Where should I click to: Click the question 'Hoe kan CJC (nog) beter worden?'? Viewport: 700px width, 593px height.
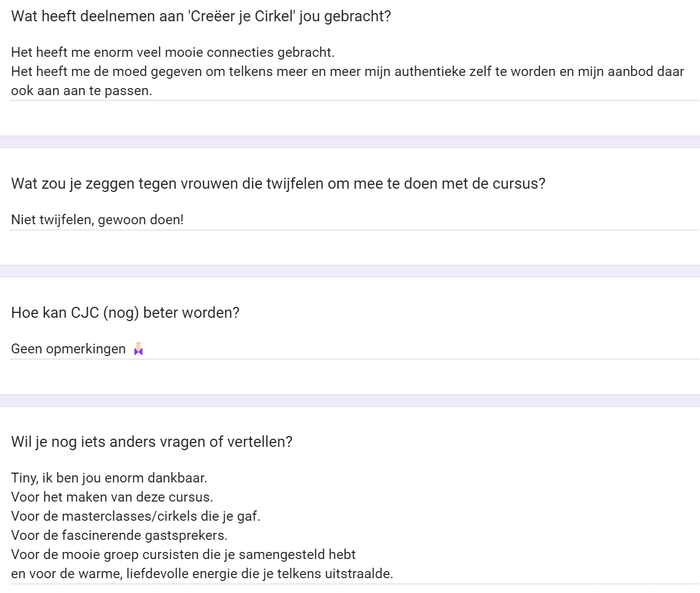(125, 313)
